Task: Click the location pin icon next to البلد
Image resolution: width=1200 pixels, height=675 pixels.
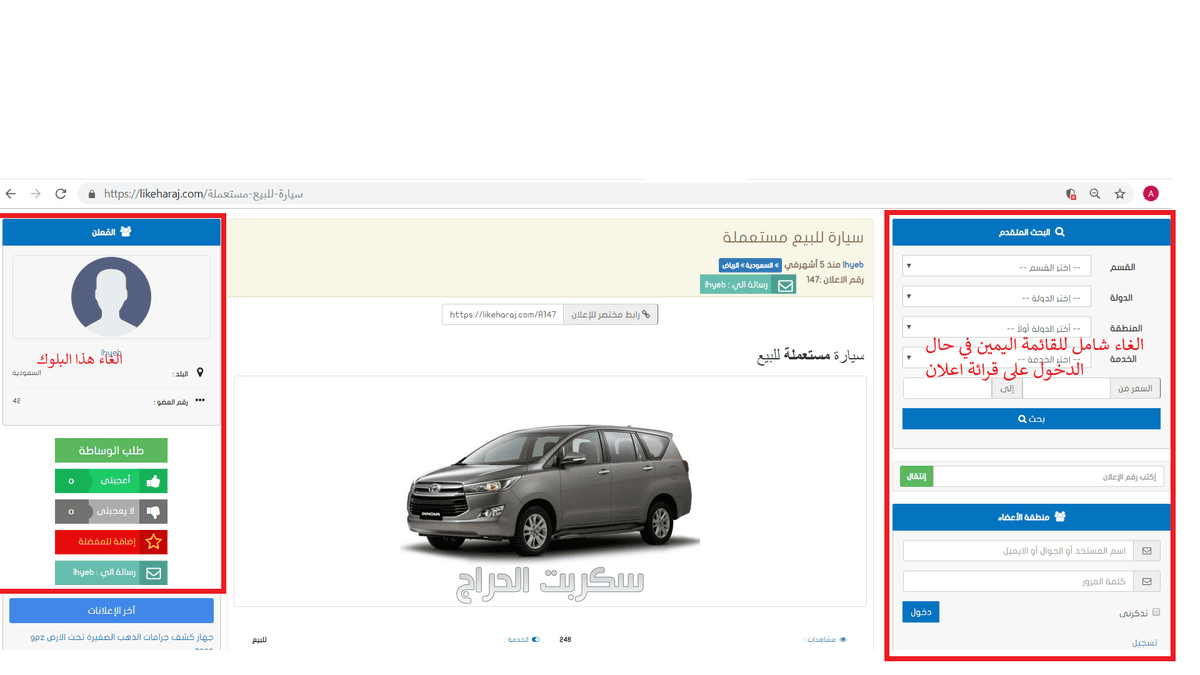Action: (200, 373)
